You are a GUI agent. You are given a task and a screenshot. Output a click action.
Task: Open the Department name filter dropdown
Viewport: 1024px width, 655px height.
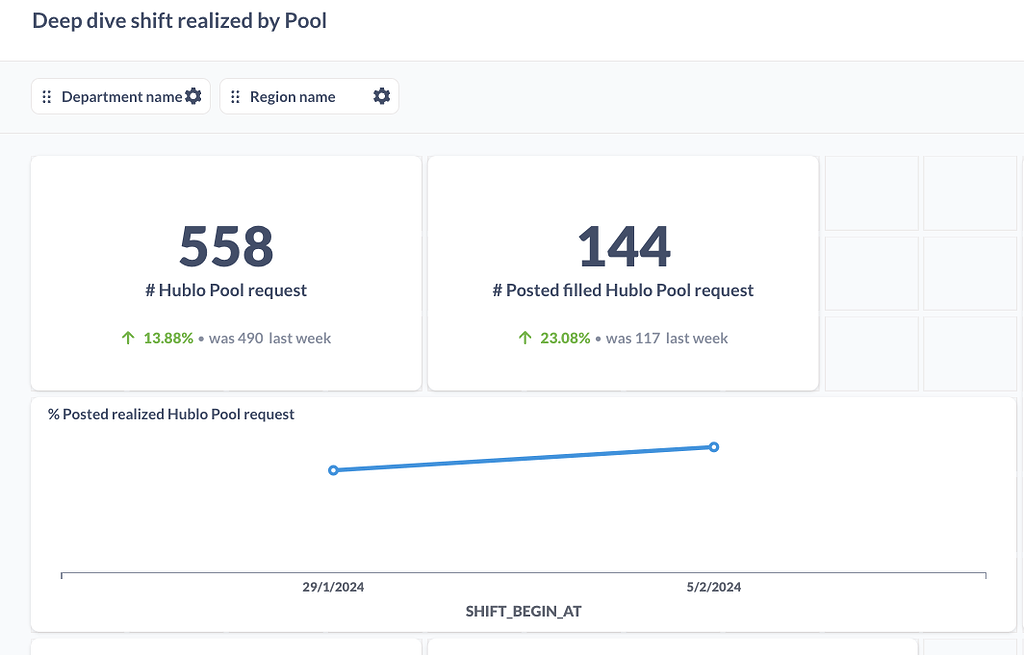click(120, 96)
